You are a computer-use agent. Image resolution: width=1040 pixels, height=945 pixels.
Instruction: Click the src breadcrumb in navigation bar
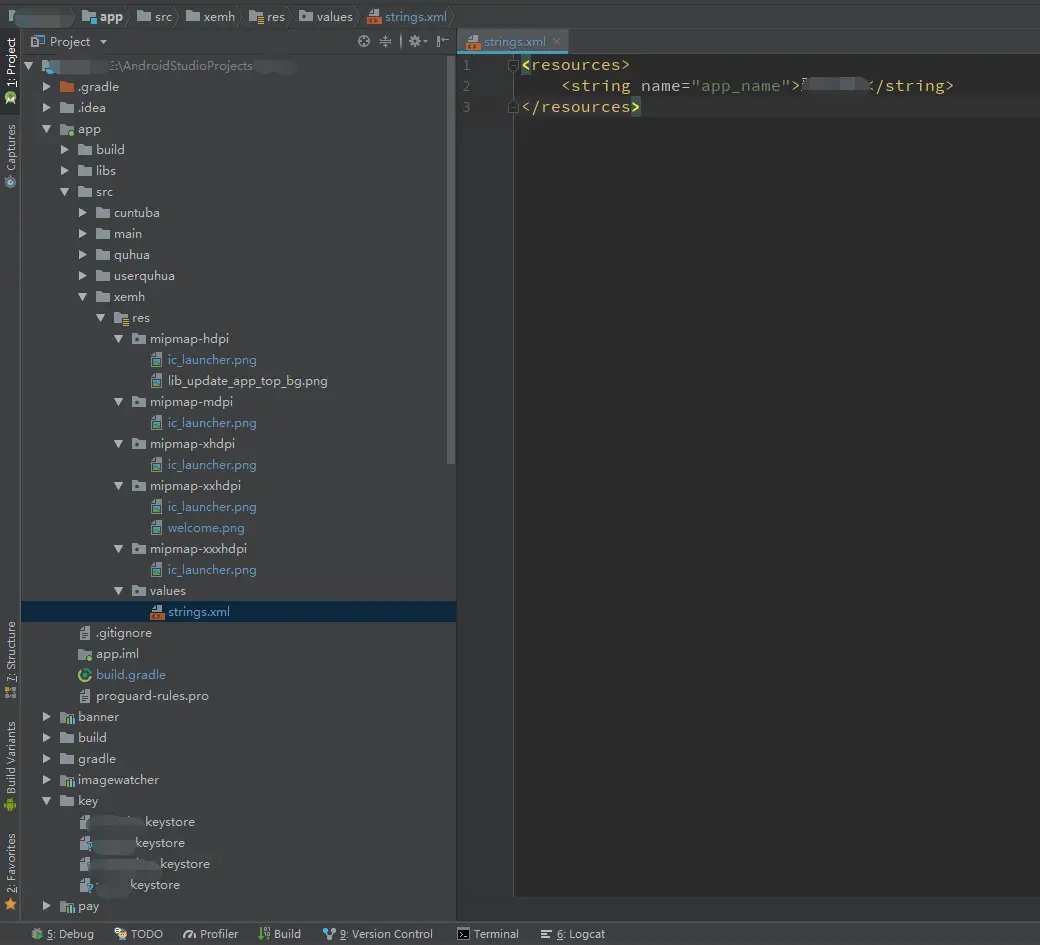155,17
